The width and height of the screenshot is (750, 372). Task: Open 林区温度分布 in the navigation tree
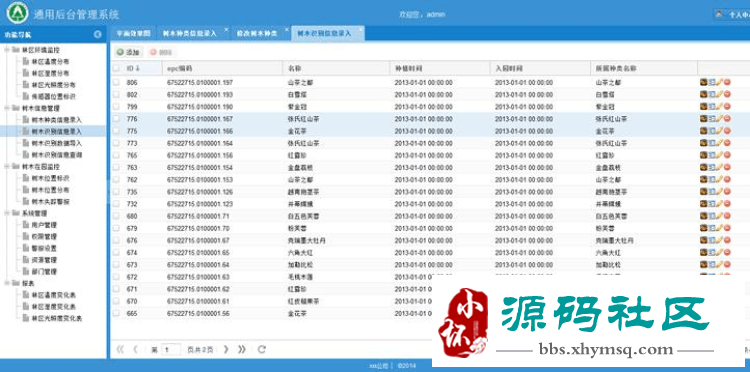(50, 61)
